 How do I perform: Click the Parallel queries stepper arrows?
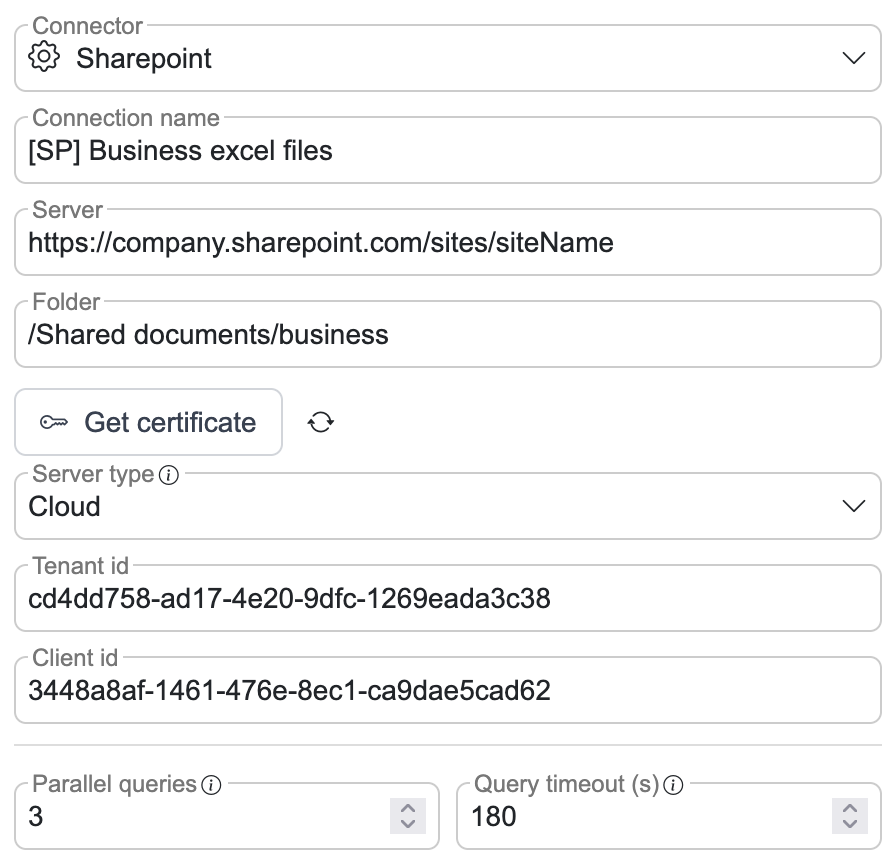point(407,816)
